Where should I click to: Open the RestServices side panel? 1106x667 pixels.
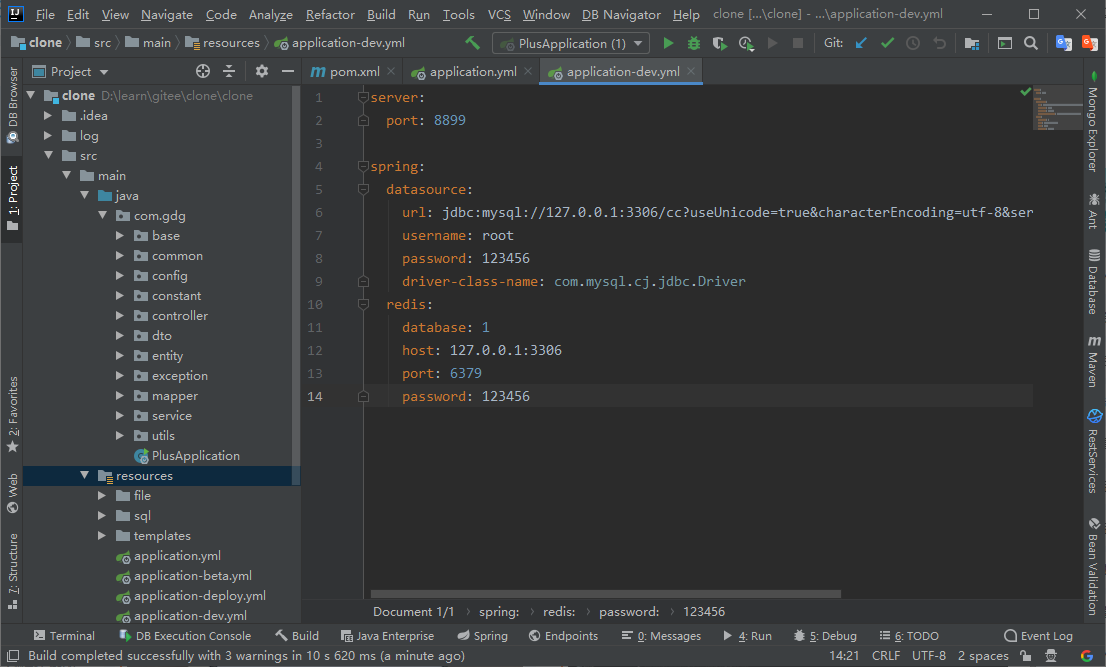click(x=1093, y=451)
